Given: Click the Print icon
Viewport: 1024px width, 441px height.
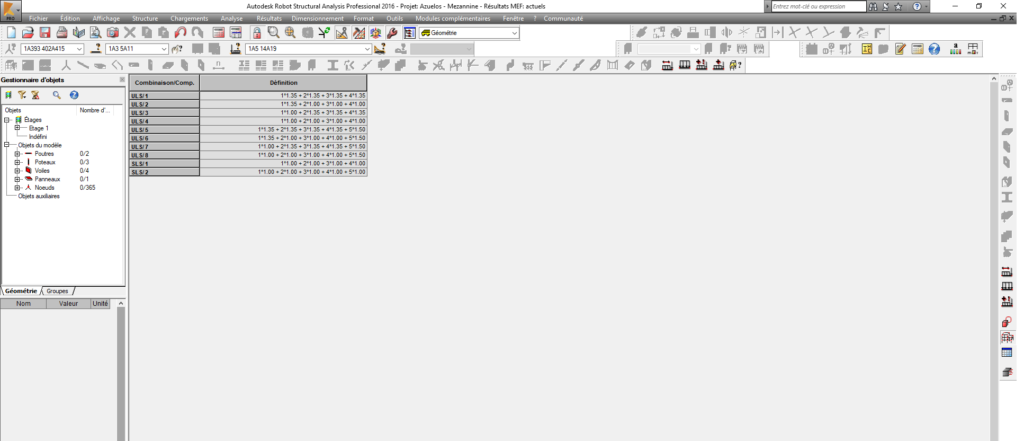Looking at the screenshot, I should 62,33.
